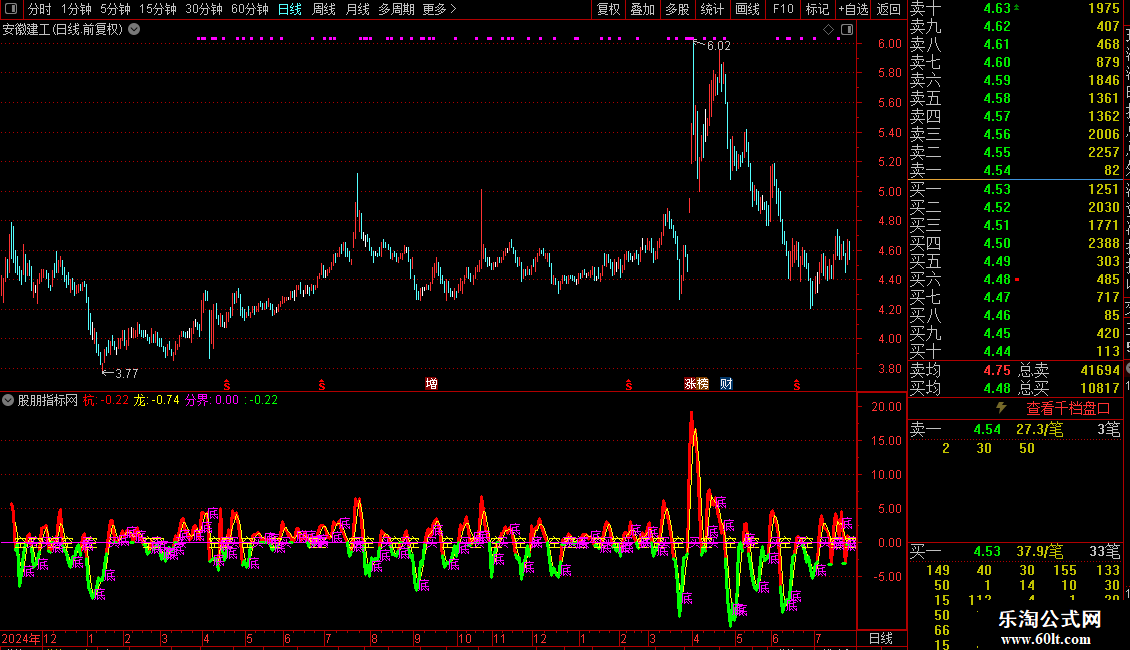Click the 财 financial marker
The image size is (1130, 650).
pyautogui.click(x=726, y=383)
